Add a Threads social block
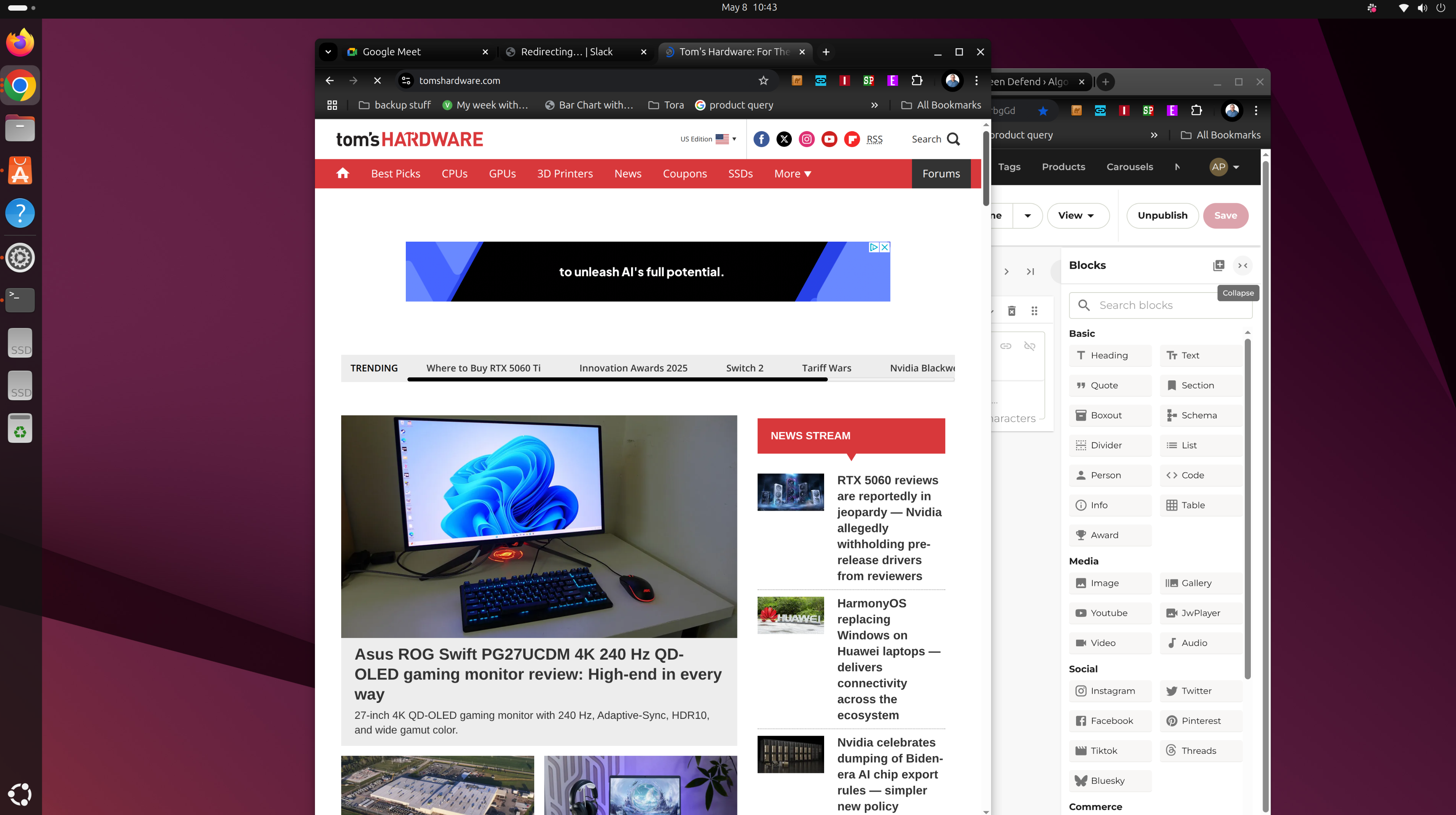Screen dimensions: 1456x815 1201,751
